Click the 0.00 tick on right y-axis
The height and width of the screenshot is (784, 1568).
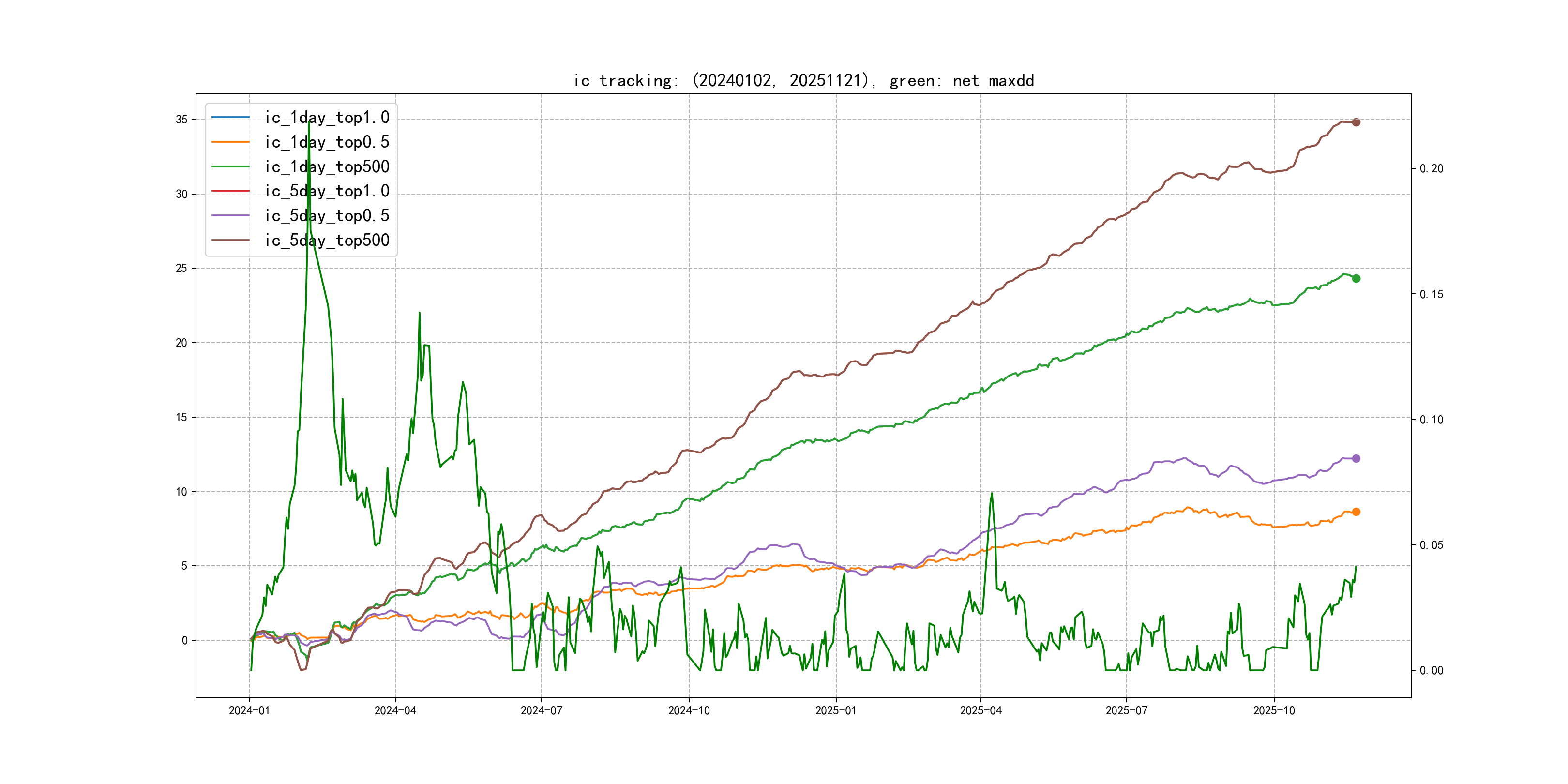(x=1431, y=670)
